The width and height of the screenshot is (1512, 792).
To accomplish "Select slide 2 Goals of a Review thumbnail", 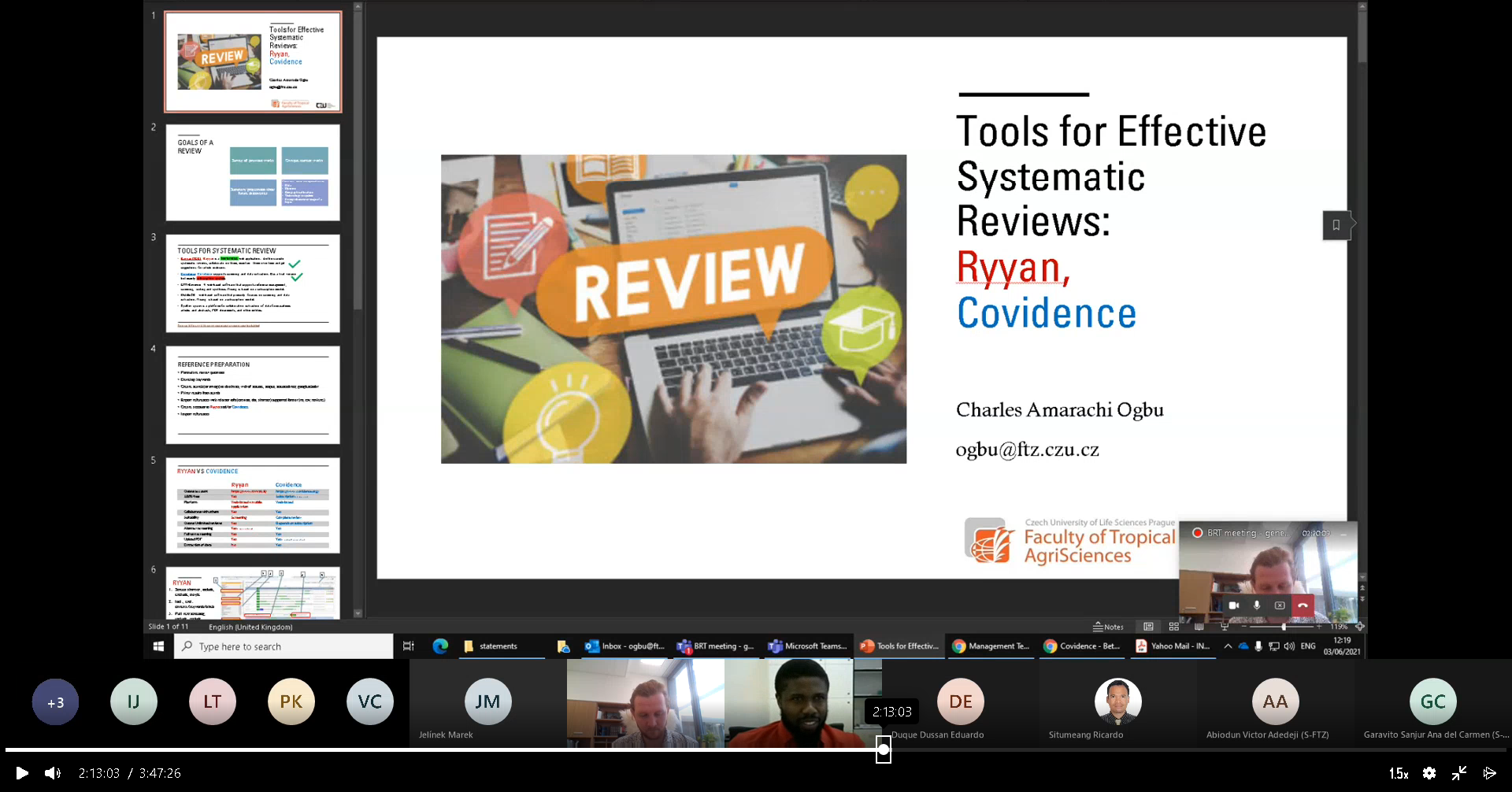I will (253, 172).
